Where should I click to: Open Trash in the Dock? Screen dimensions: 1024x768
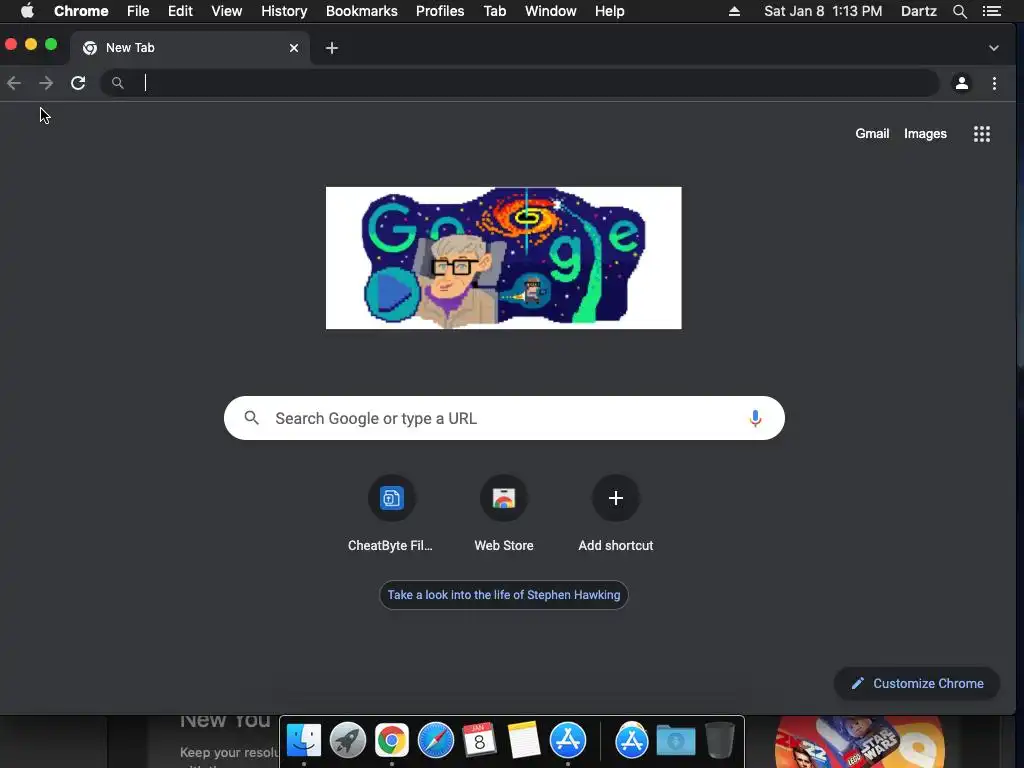pos(720,740)
